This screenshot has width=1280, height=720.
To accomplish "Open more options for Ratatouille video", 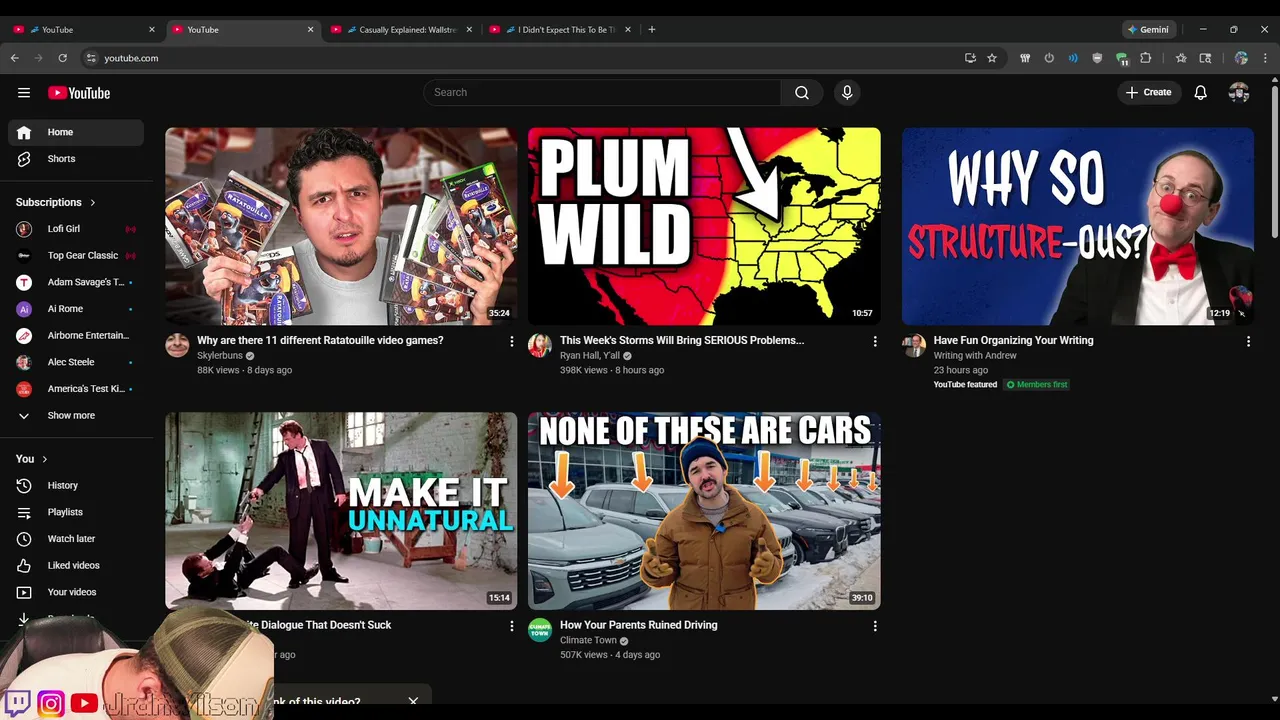I will pos(512,342).
